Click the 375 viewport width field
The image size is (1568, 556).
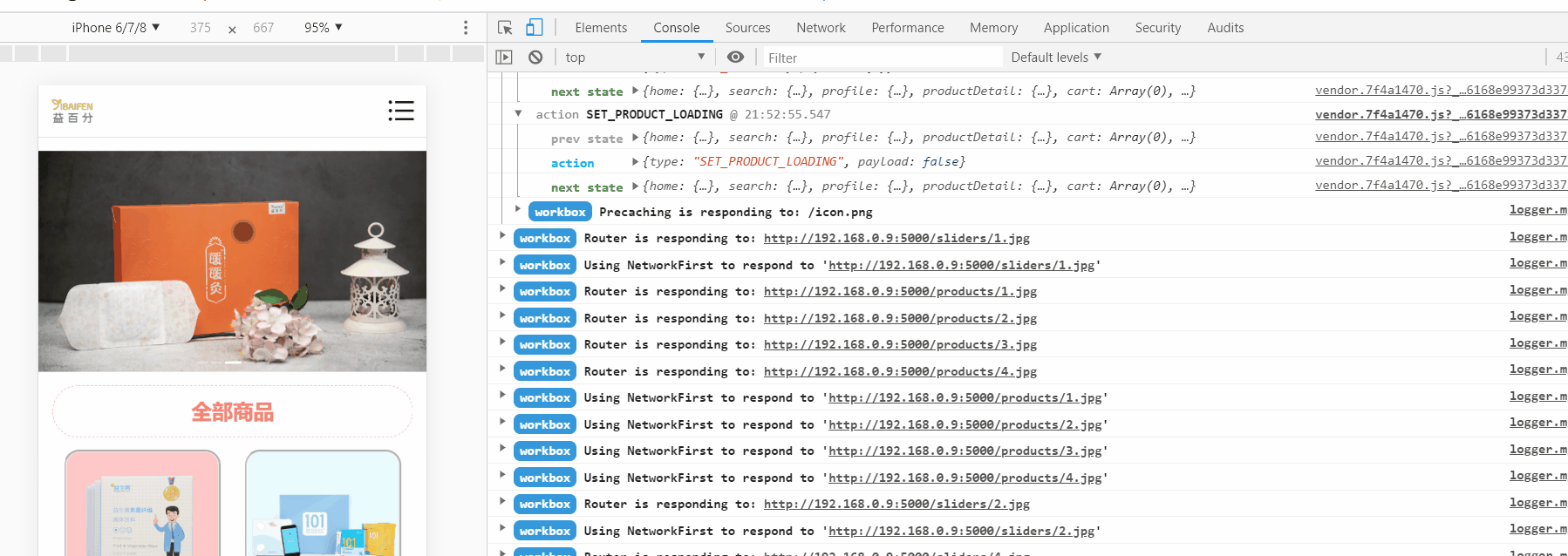tap(201, 28)
